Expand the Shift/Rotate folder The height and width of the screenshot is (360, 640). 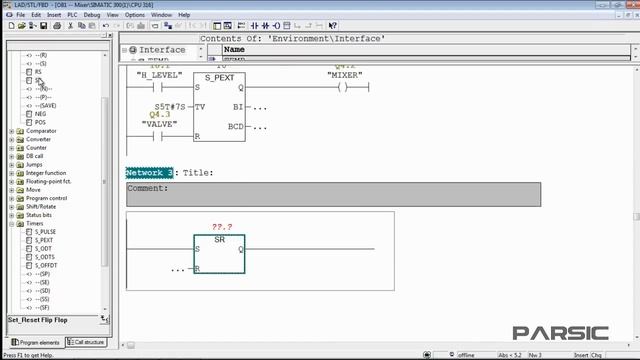pyautogui.click(x=11, y=207)
